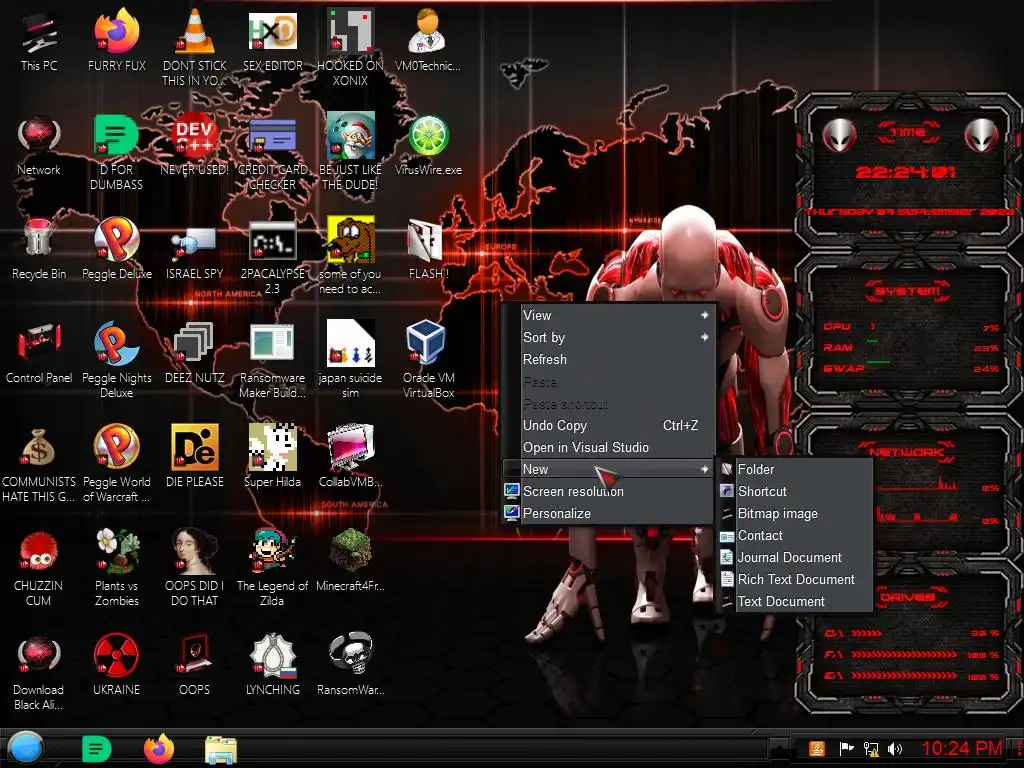Open Screen resolution from context menu
1024x768 pixels.
(608, 492)
